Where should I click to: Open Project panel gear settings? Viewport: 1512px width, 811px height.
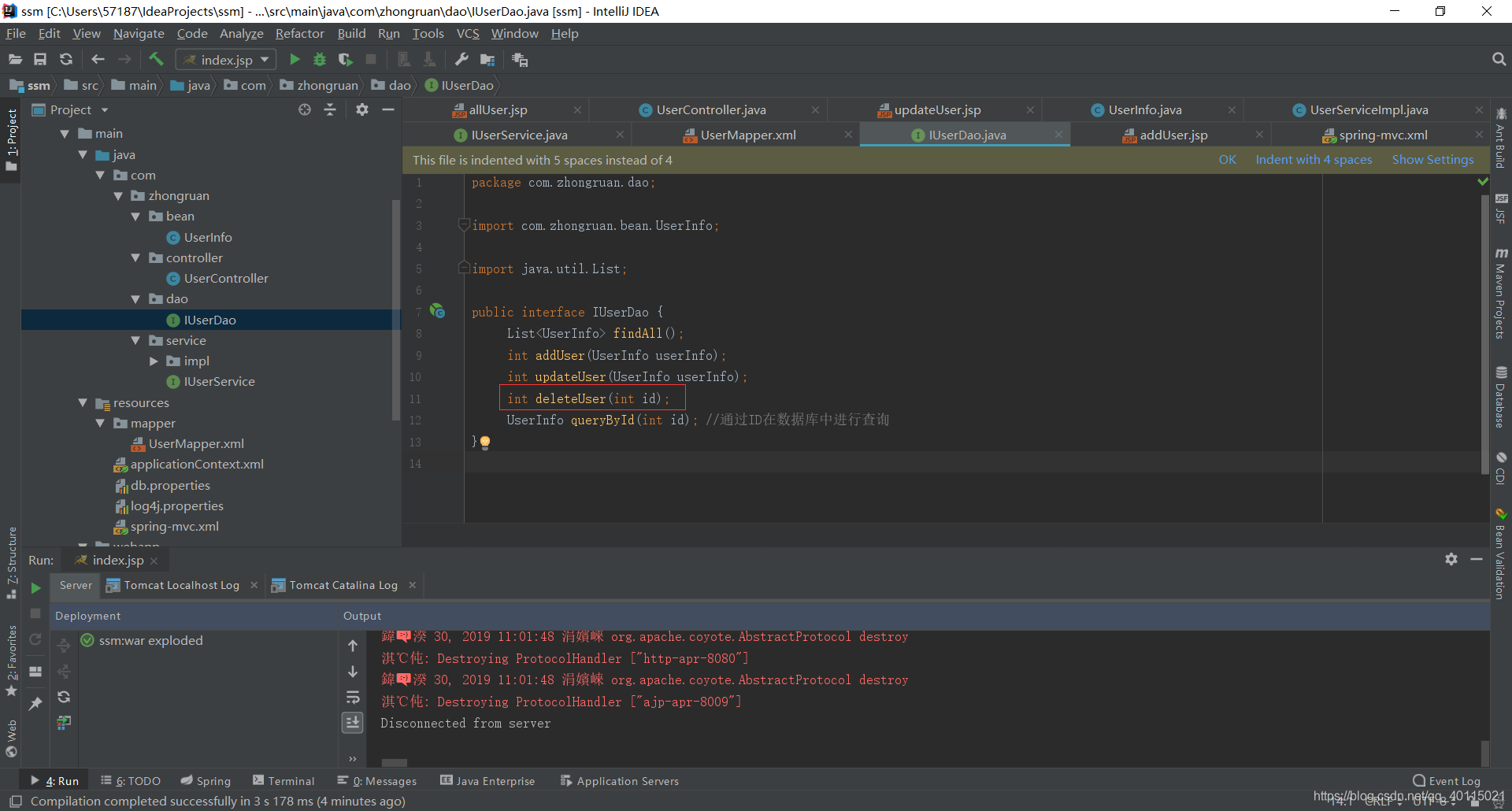tap(361, 109)
